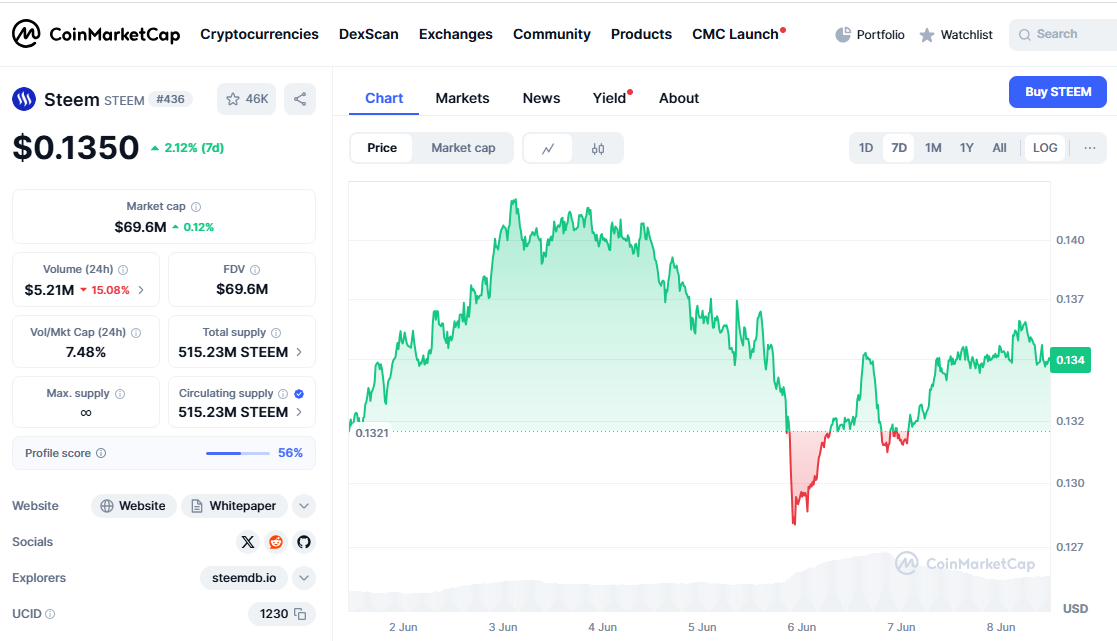Show Circulating supply info icon
The height and width of the screenshot is (641, 1117).
283,394
